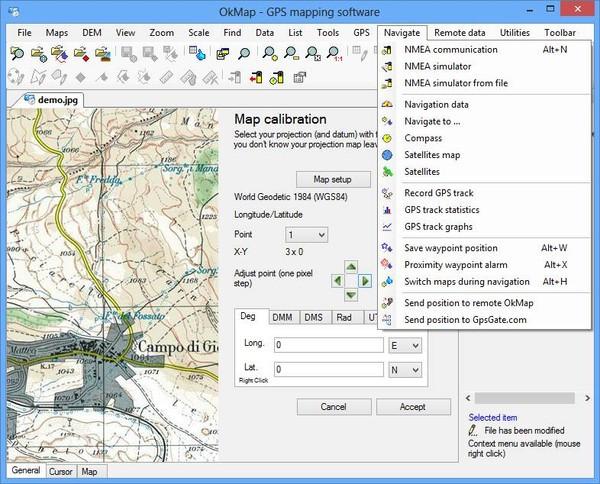Screen dimensions: 600x484
Task: Click the left arrow adjust point button
Action: [337, 281]
